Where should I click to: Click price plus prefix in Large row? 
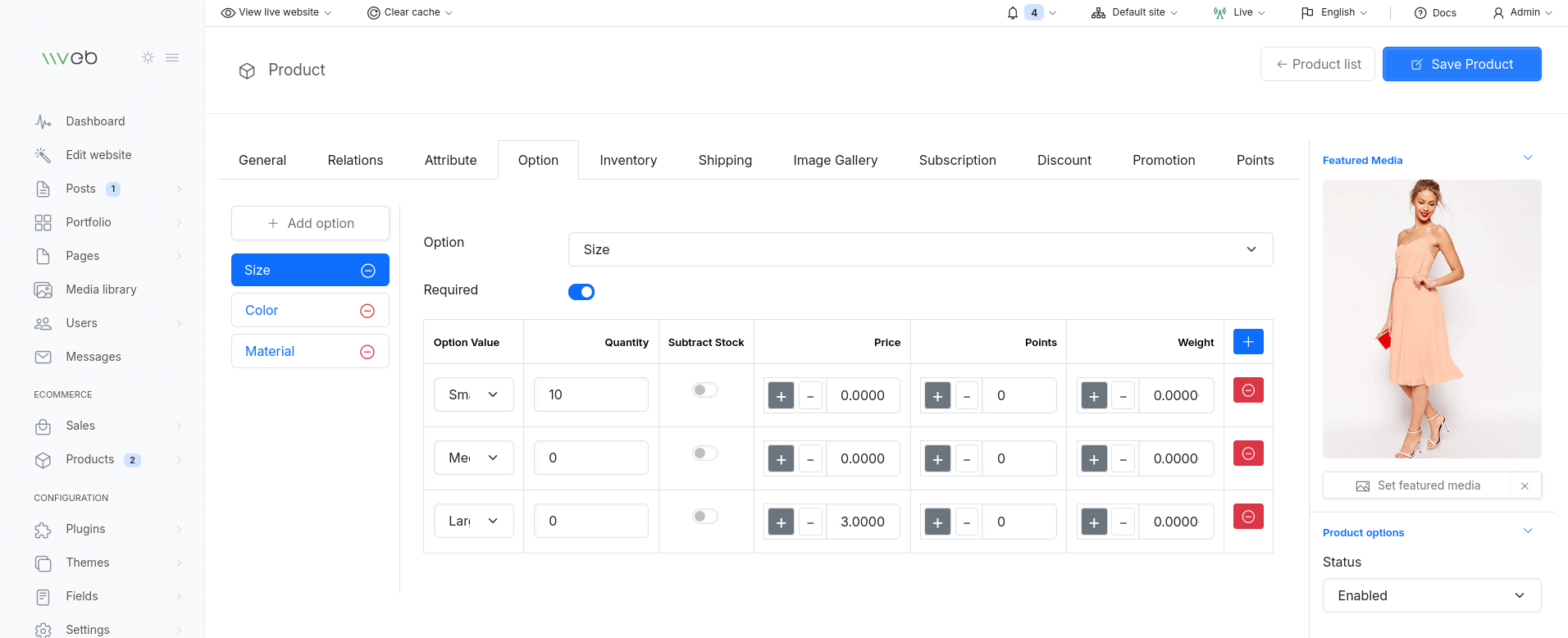781,522
